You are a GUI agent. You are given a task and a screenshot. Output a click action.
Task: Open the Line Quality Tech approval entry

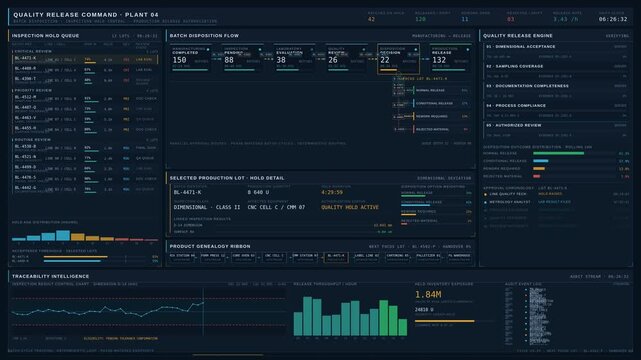pos(556,194)
